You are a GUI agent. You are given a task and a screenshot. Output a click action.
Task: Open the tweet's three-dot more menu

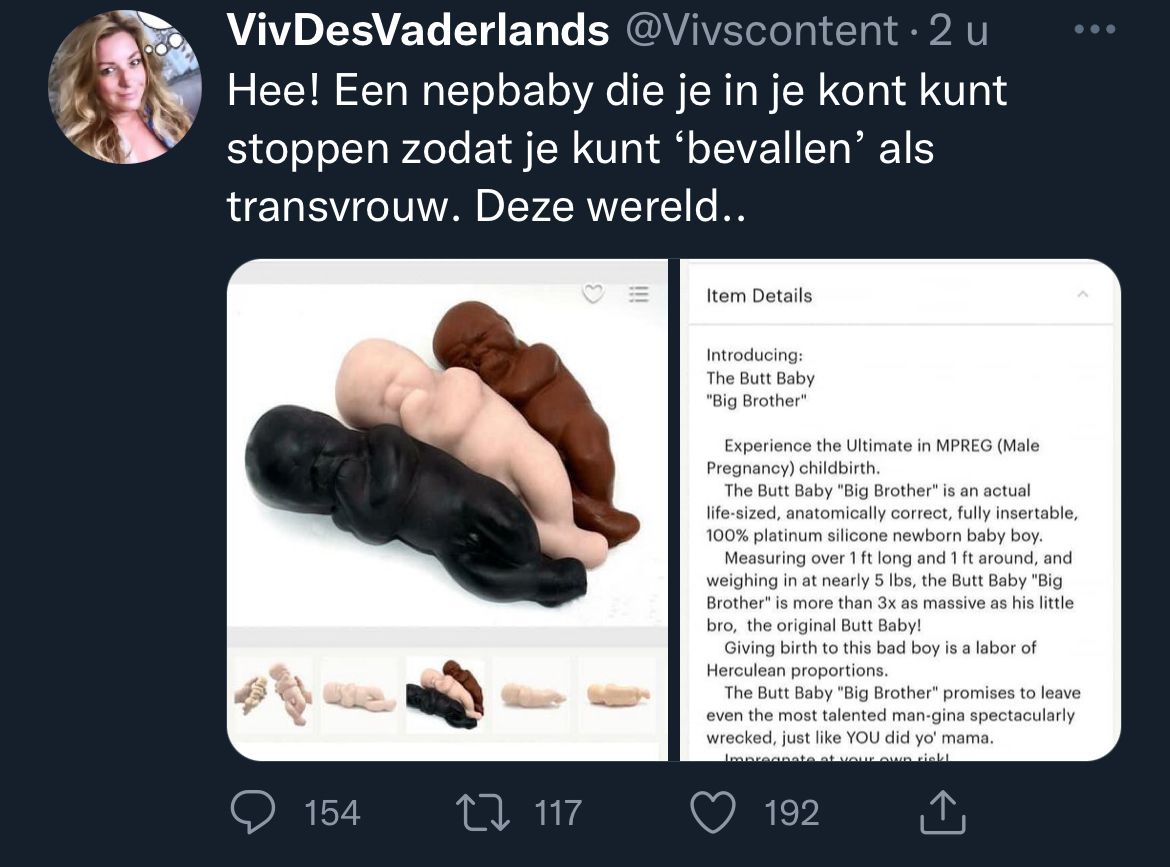point(1095,30)
